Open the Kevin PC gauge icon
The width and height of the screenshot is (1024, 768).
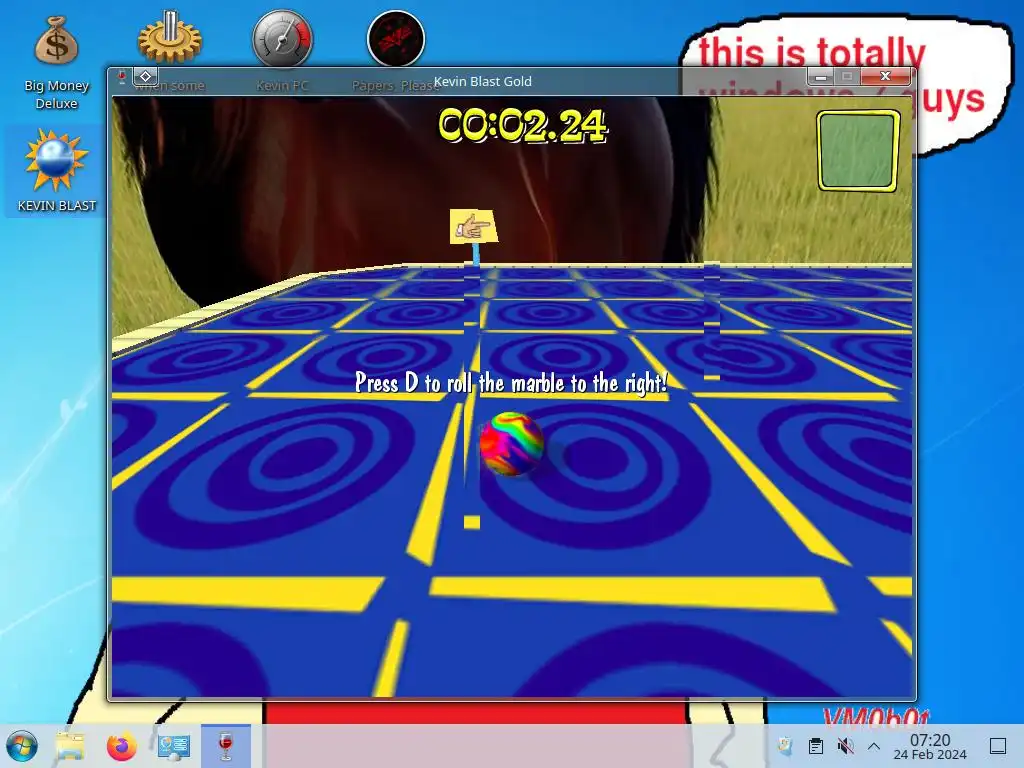(x=282, y=39)
